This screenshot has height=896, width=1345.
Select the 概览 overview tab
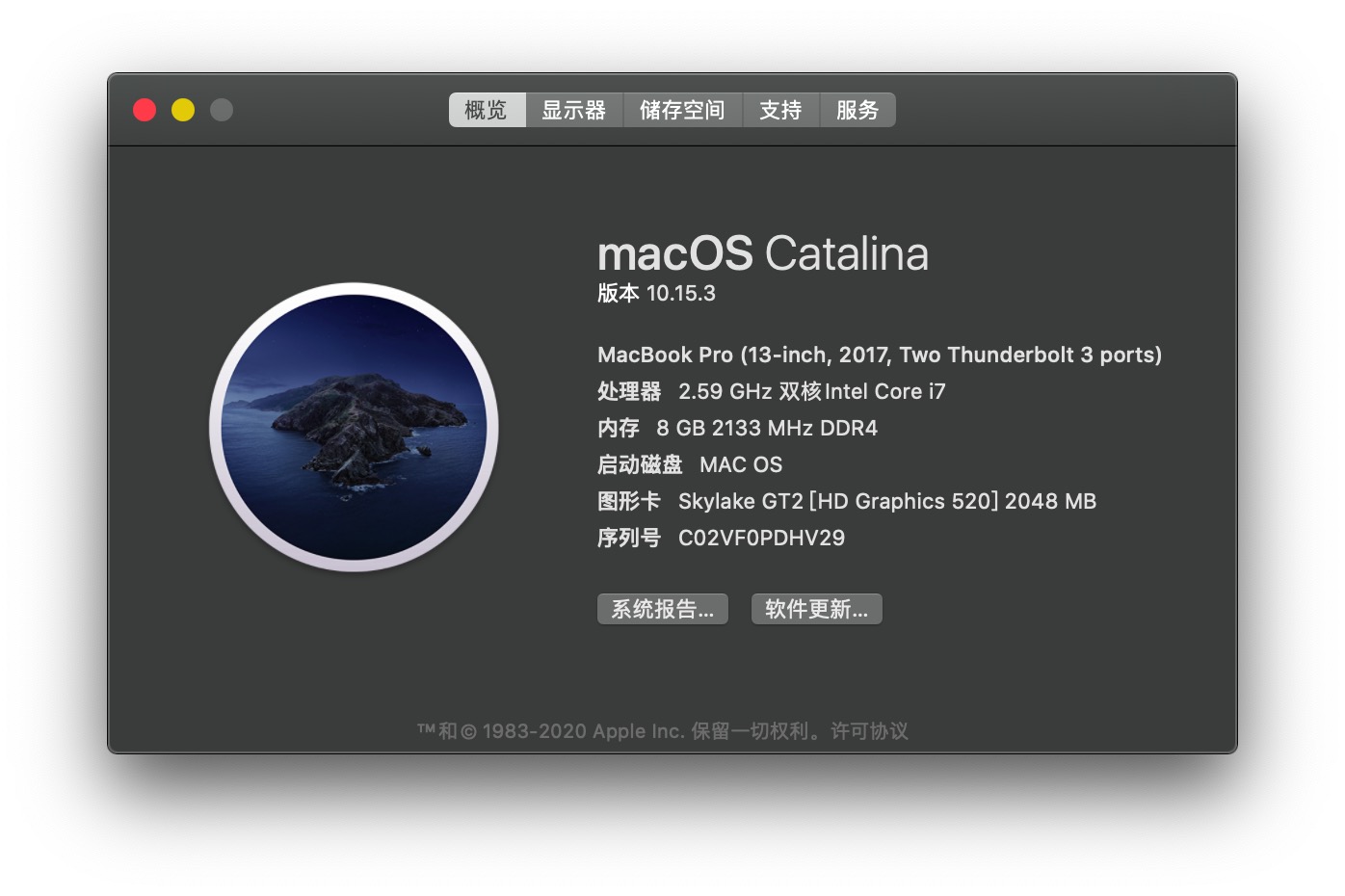[487, 110]
